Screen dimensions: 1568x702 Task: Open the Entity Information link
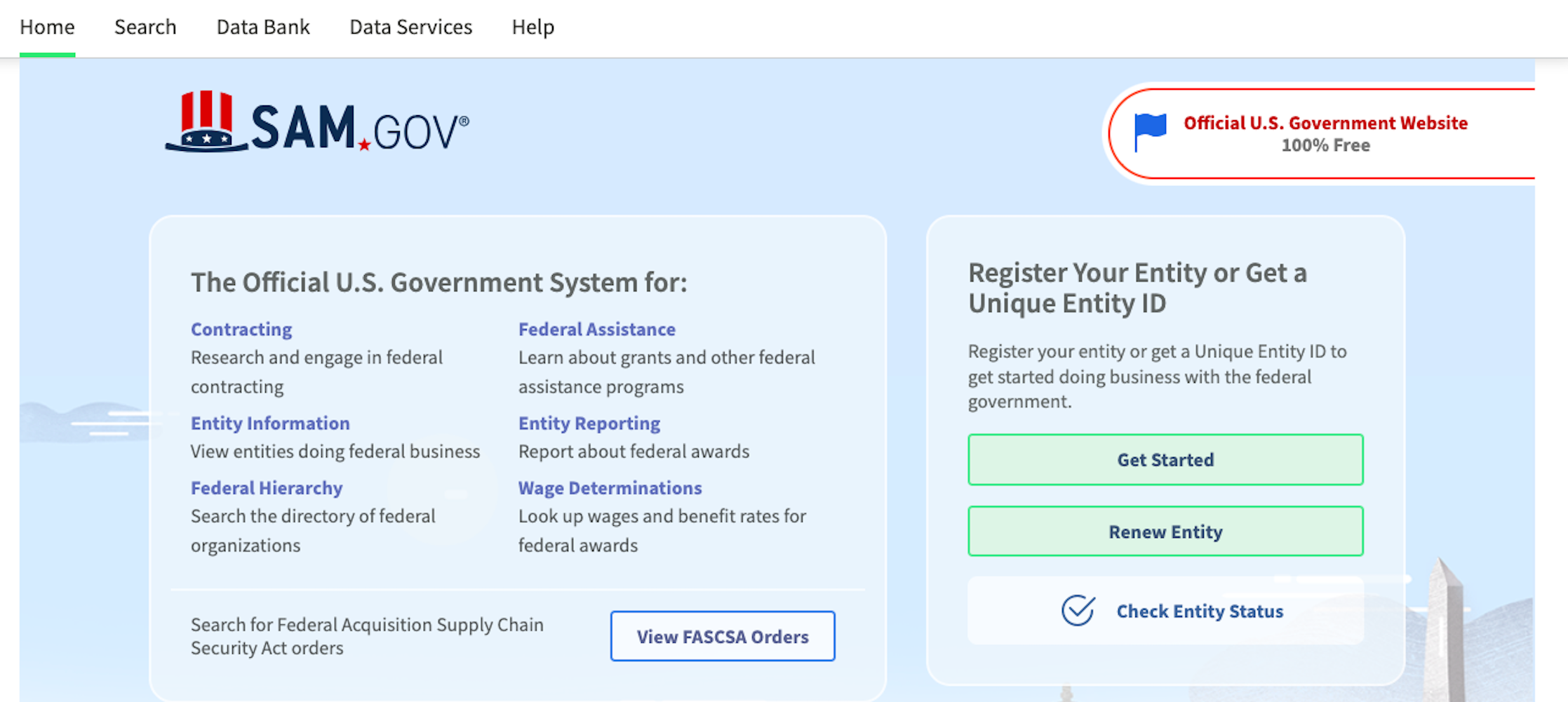pos(270,423)
